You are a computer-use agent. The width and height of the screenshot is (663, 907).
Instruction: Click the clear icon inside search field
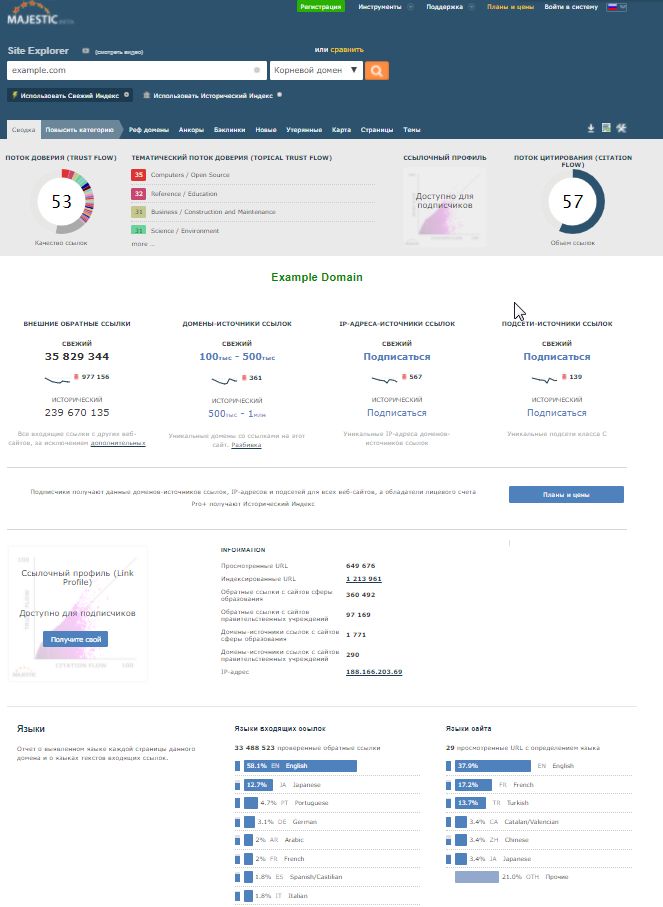(x=257, y=71)
